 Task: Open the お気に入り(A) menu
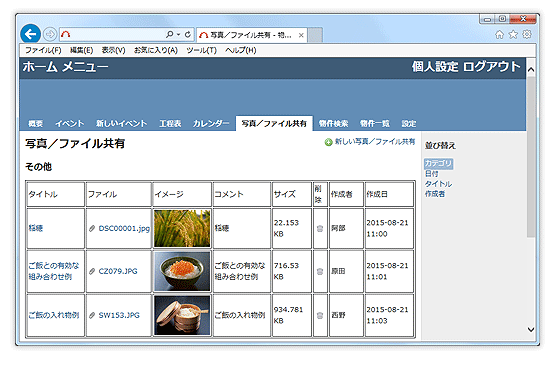coord(156,50)
